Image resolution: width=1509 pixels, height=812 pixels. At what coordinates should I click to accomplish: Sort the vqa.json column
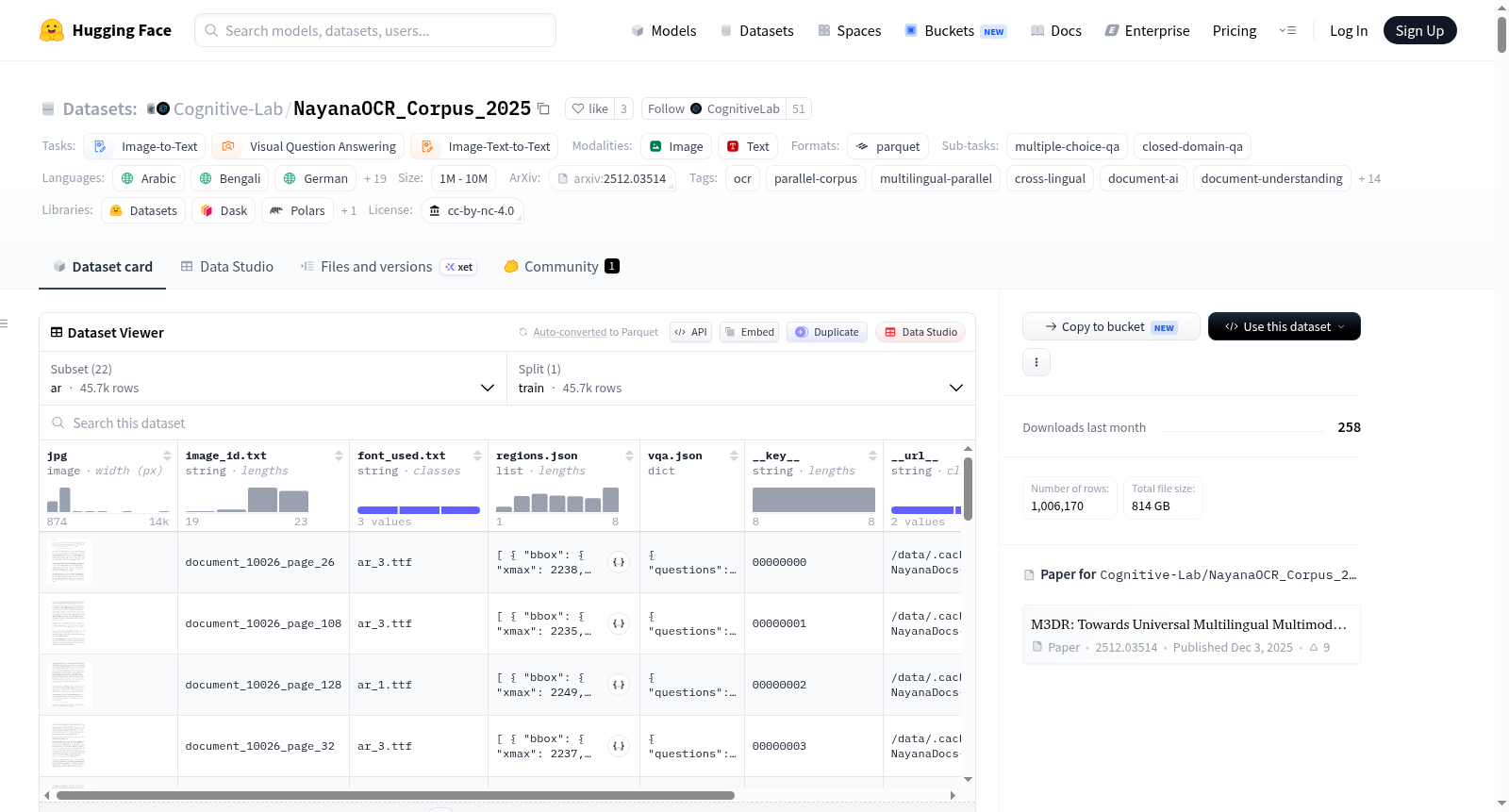tap(734, 456)
